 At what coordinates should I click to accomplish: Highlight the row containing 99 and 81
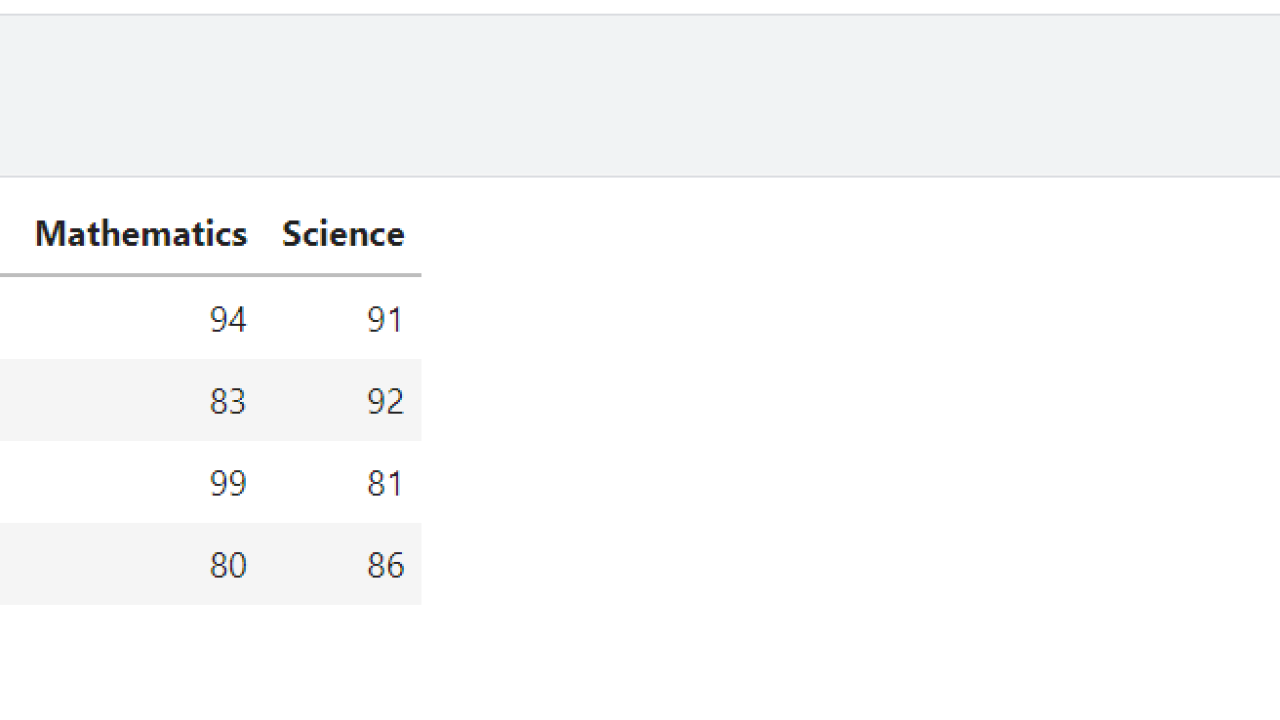210,482
